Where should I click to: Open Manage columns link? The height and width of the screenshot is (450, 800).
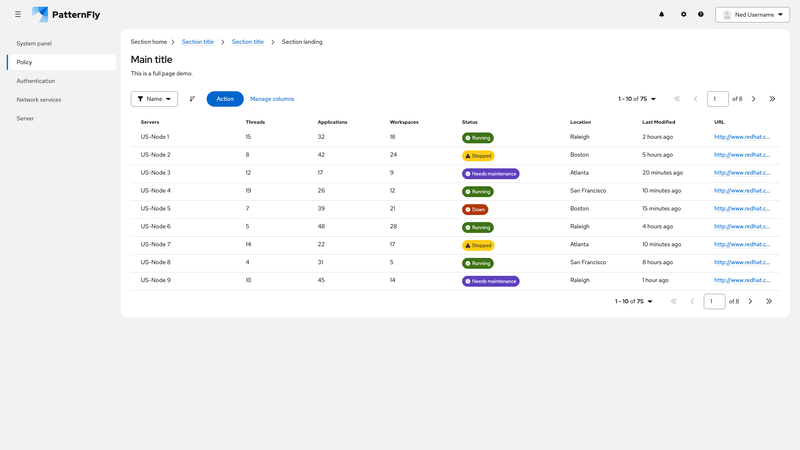(x=272, y=99)
